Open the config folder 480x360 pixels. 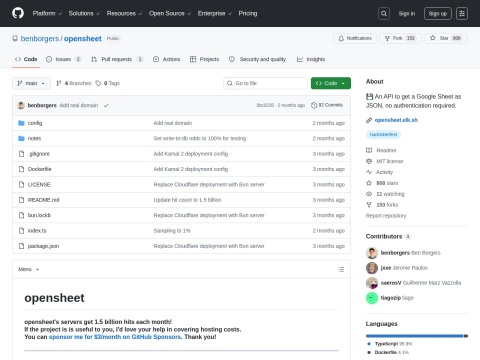35,123
